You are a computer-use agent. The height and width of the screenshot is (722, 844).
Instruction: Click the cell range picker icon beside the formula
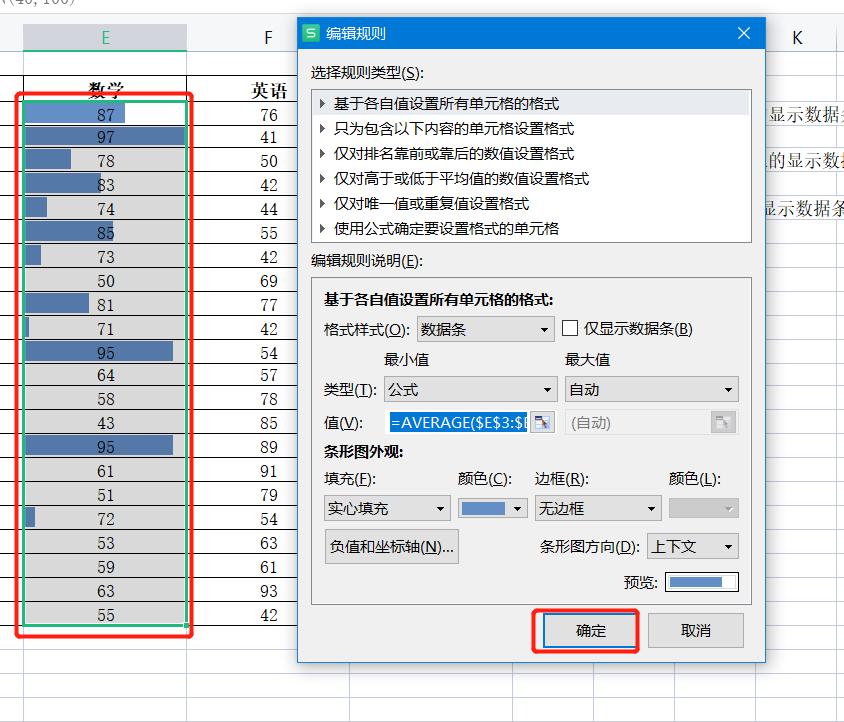pyautogui.click(x=541, y=422)
